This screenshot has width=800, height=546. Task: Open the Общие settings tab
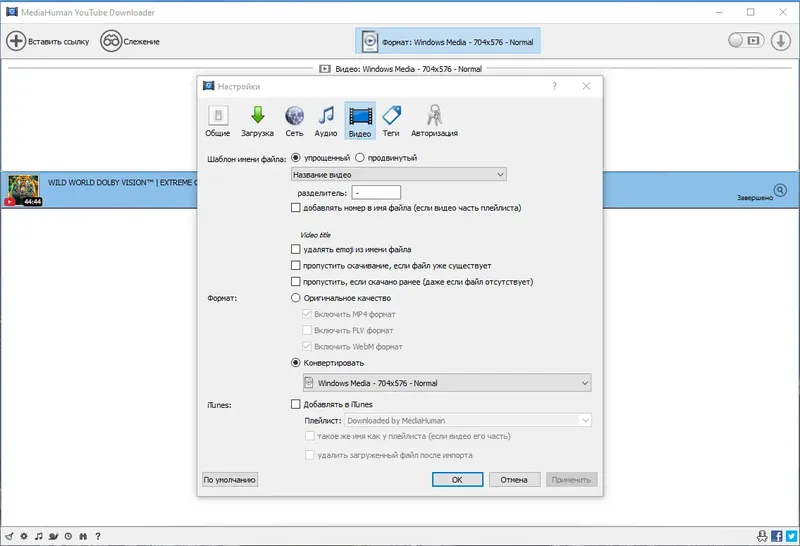tap(218, 121)
